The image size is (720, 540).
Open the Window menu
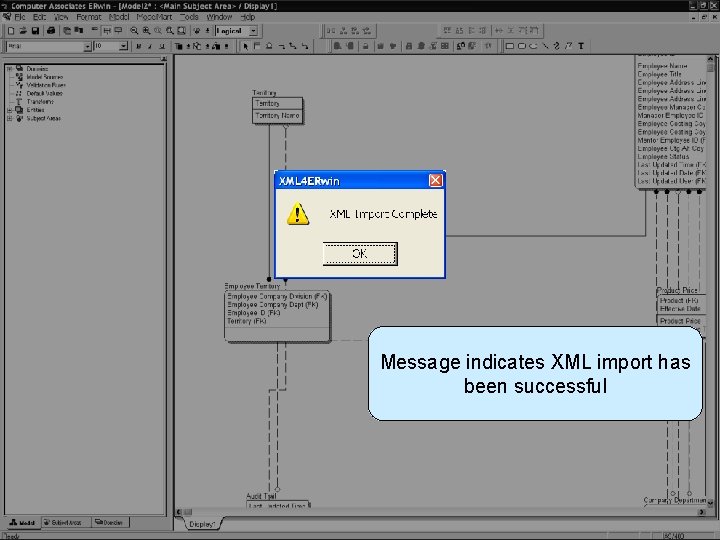[x=219, y=17]
